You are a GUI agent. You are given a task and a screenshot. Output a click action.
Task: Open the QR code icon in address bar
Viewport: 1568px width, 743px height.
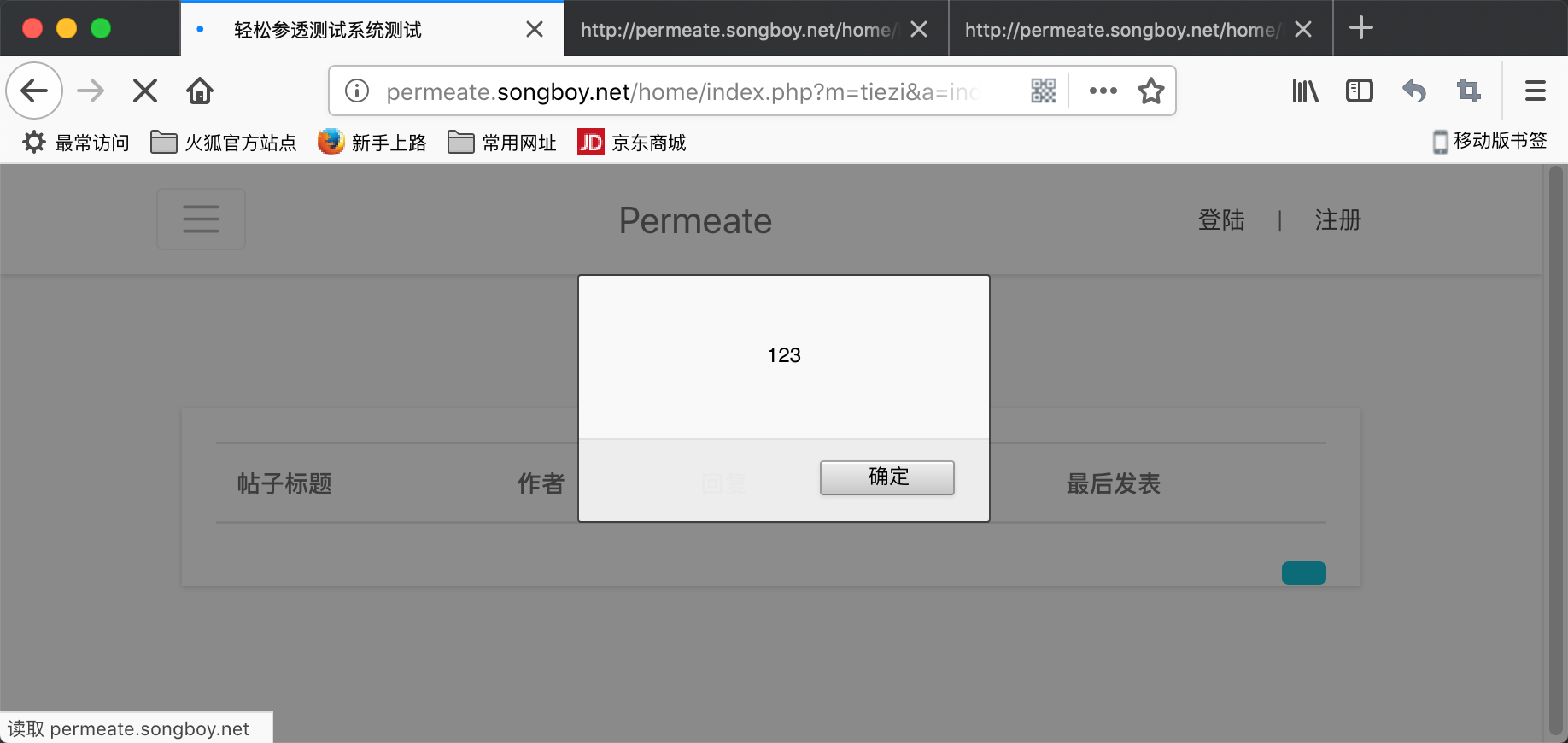[1044, 91]
